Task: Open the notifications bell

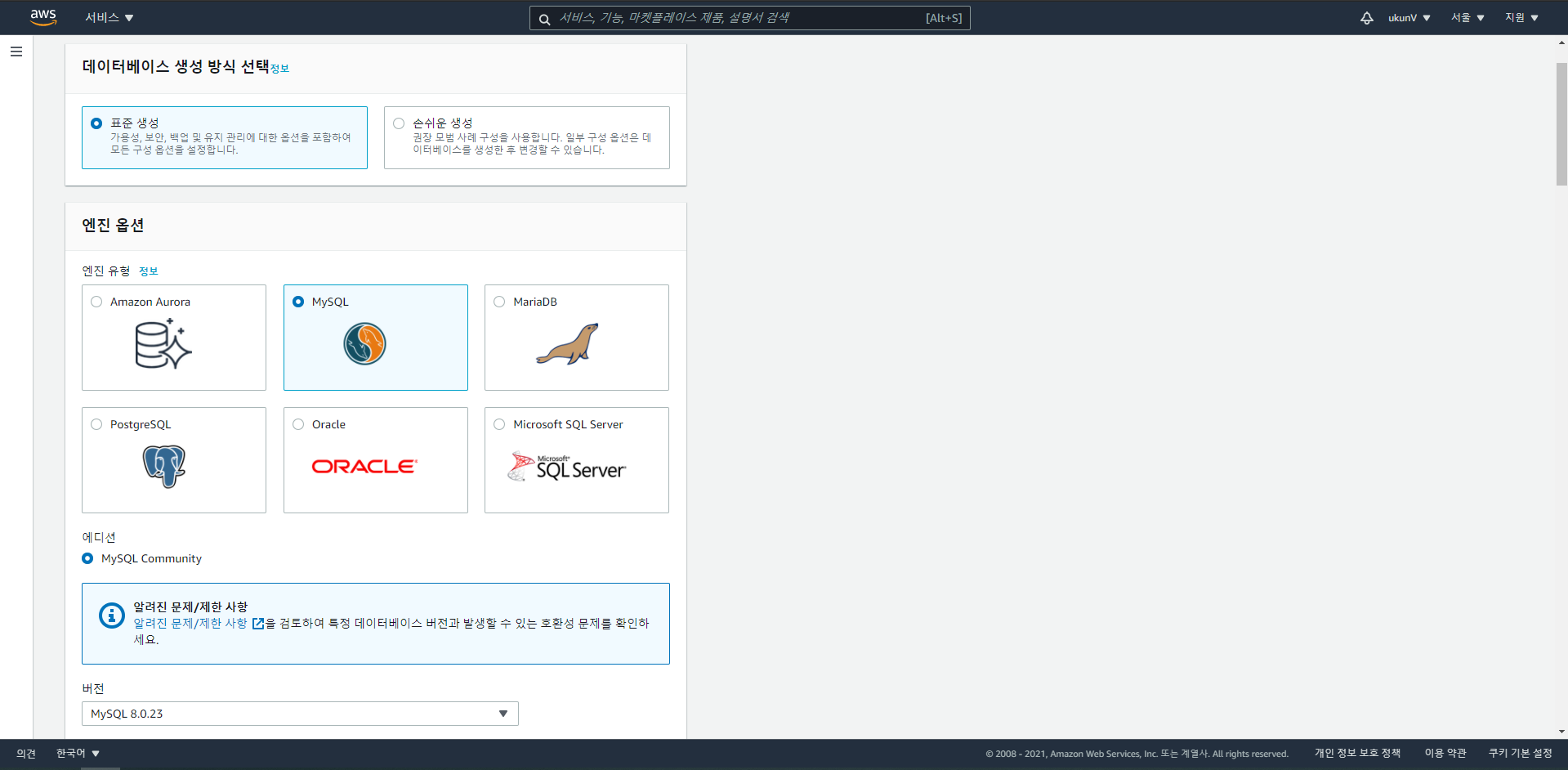Action: (1366, 18)
